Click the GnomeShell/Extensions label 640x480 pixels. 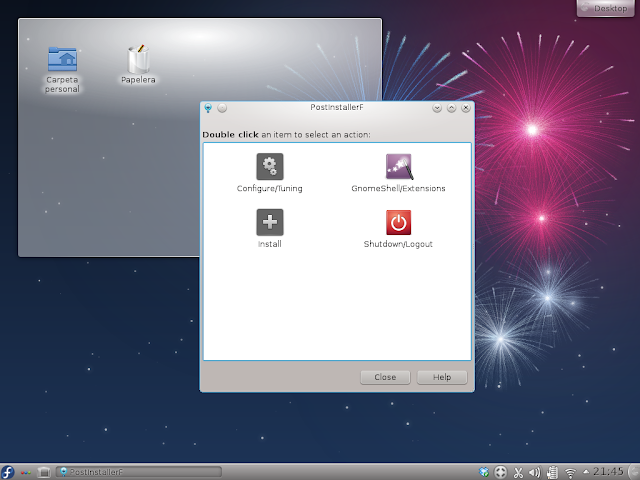pos(398,189)
